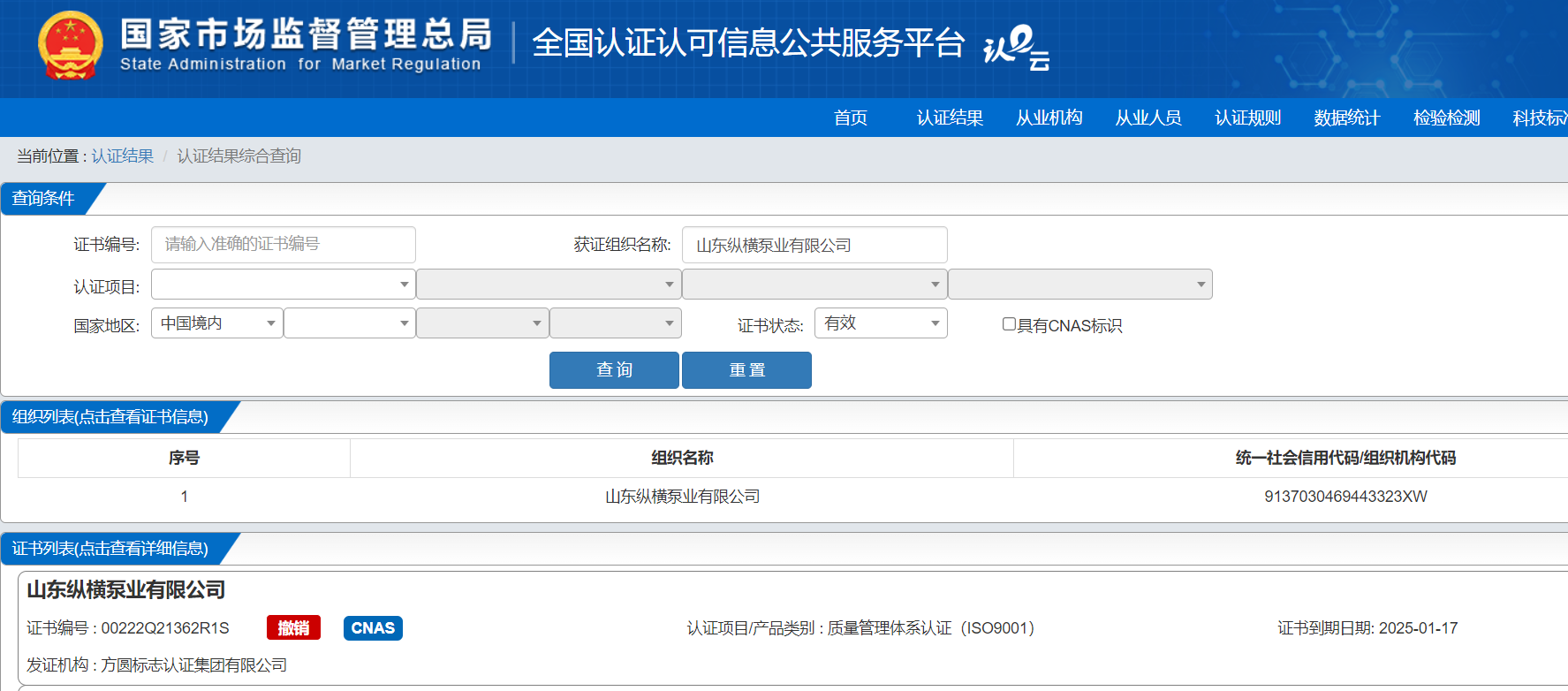Open the third 认证项目 dropdown
This screenshot has width=1568, height=691.
pos(814,285)
